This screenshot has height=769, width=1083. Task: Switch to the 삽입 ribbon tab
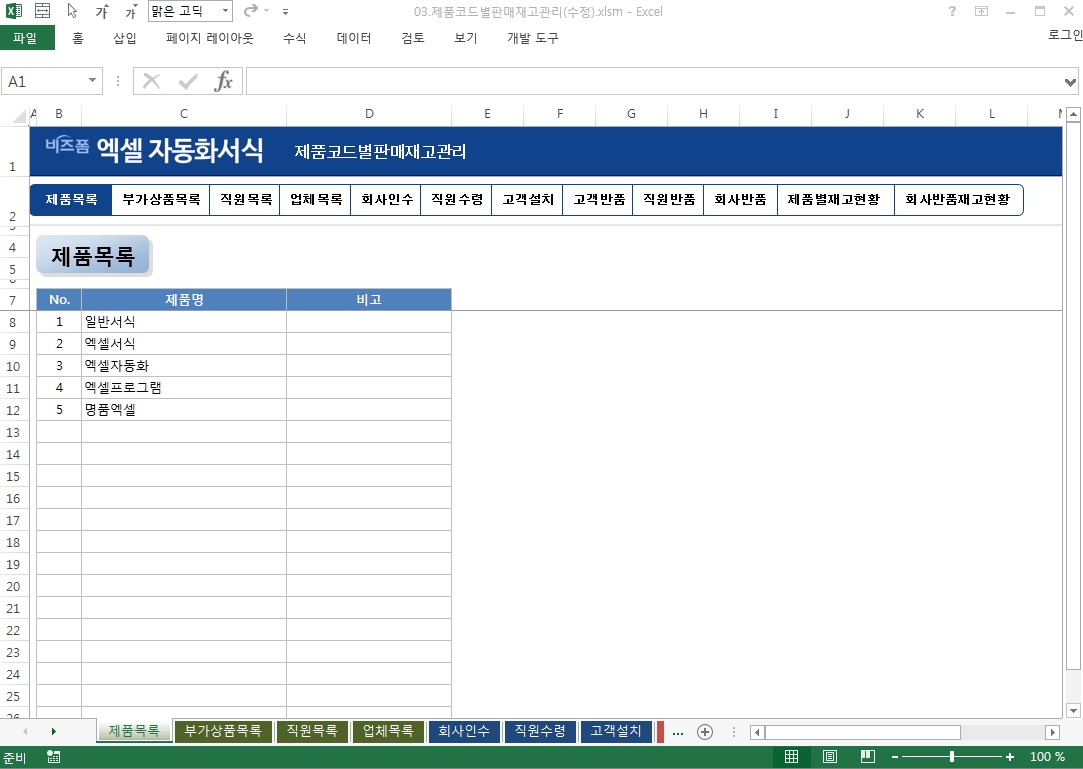click(125, 38)
